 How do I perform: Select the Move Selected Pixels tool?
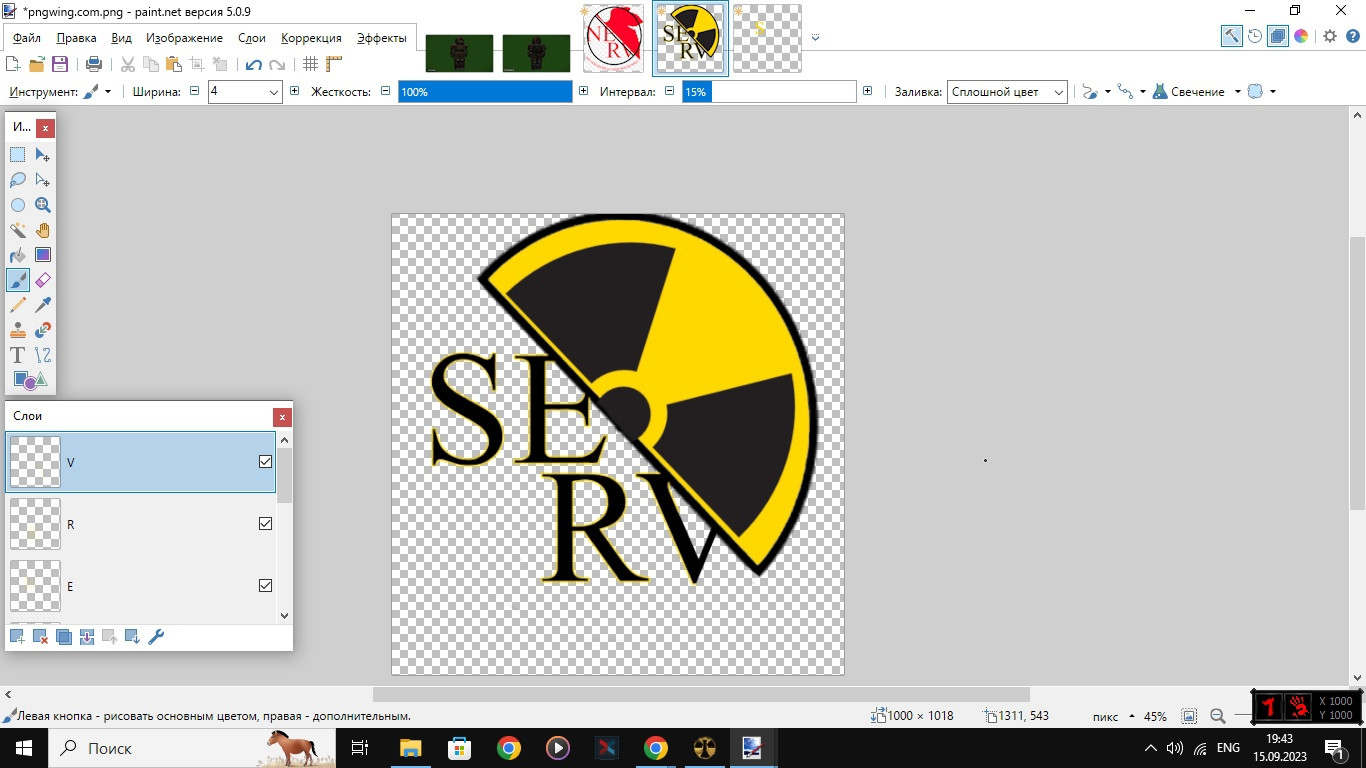tap(43, 155)
